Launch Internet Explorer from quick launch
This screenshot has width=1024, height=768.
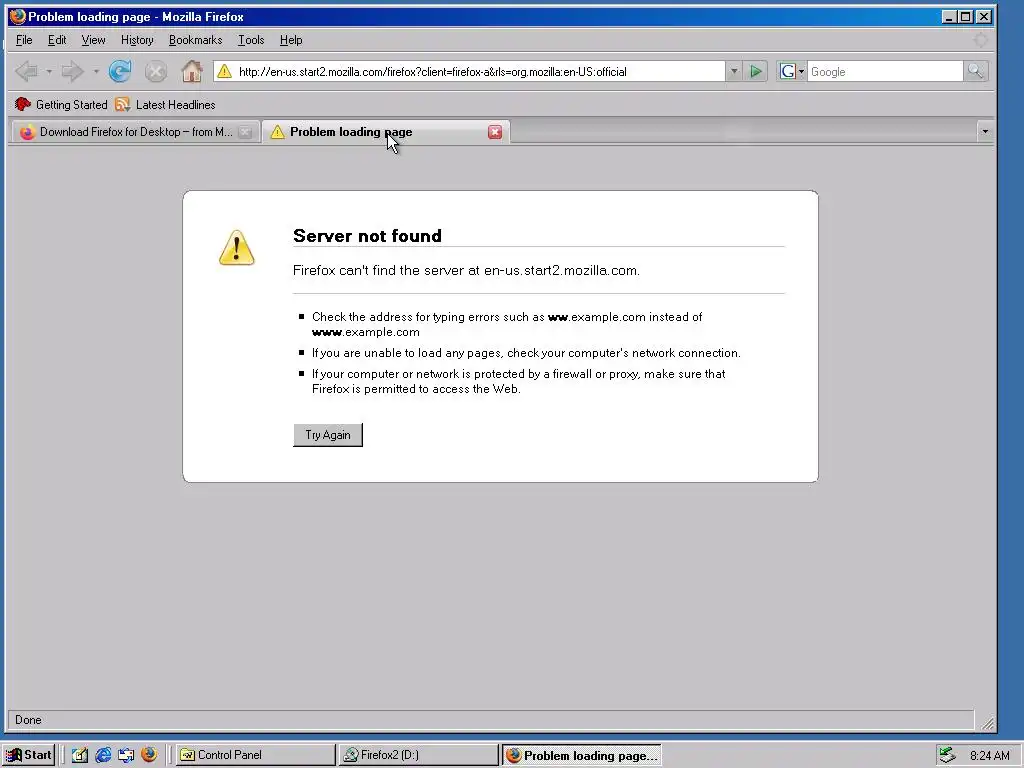coord(103,755)
